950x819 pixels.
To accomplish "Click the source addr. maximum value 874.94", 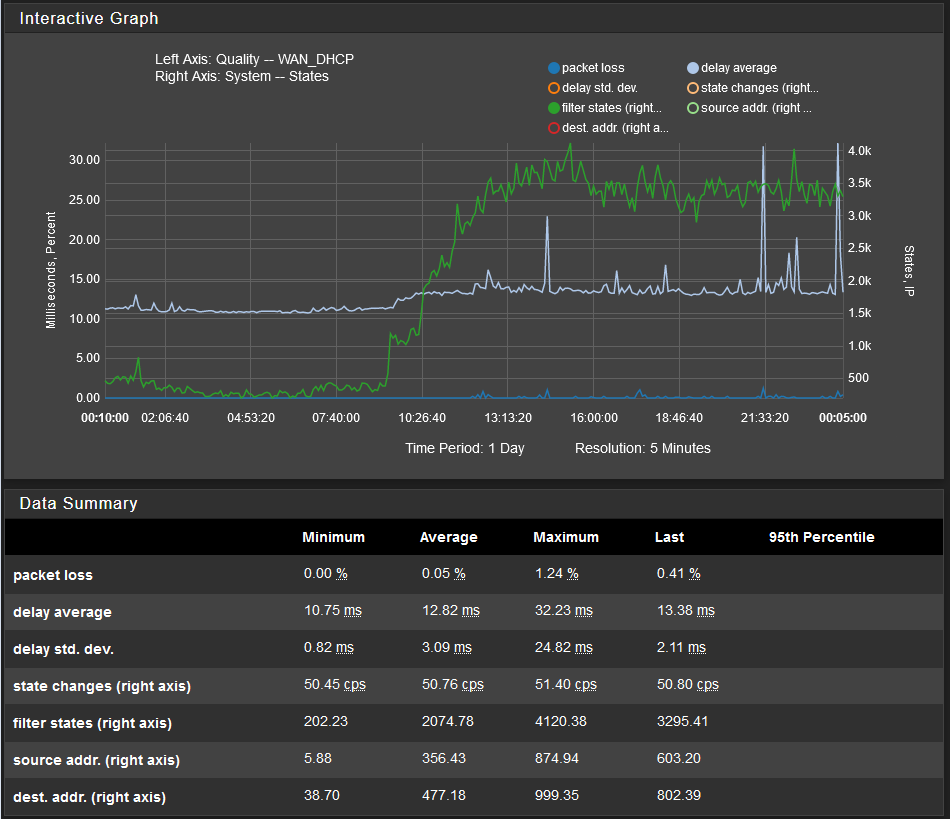I will [x=557, y=758].
